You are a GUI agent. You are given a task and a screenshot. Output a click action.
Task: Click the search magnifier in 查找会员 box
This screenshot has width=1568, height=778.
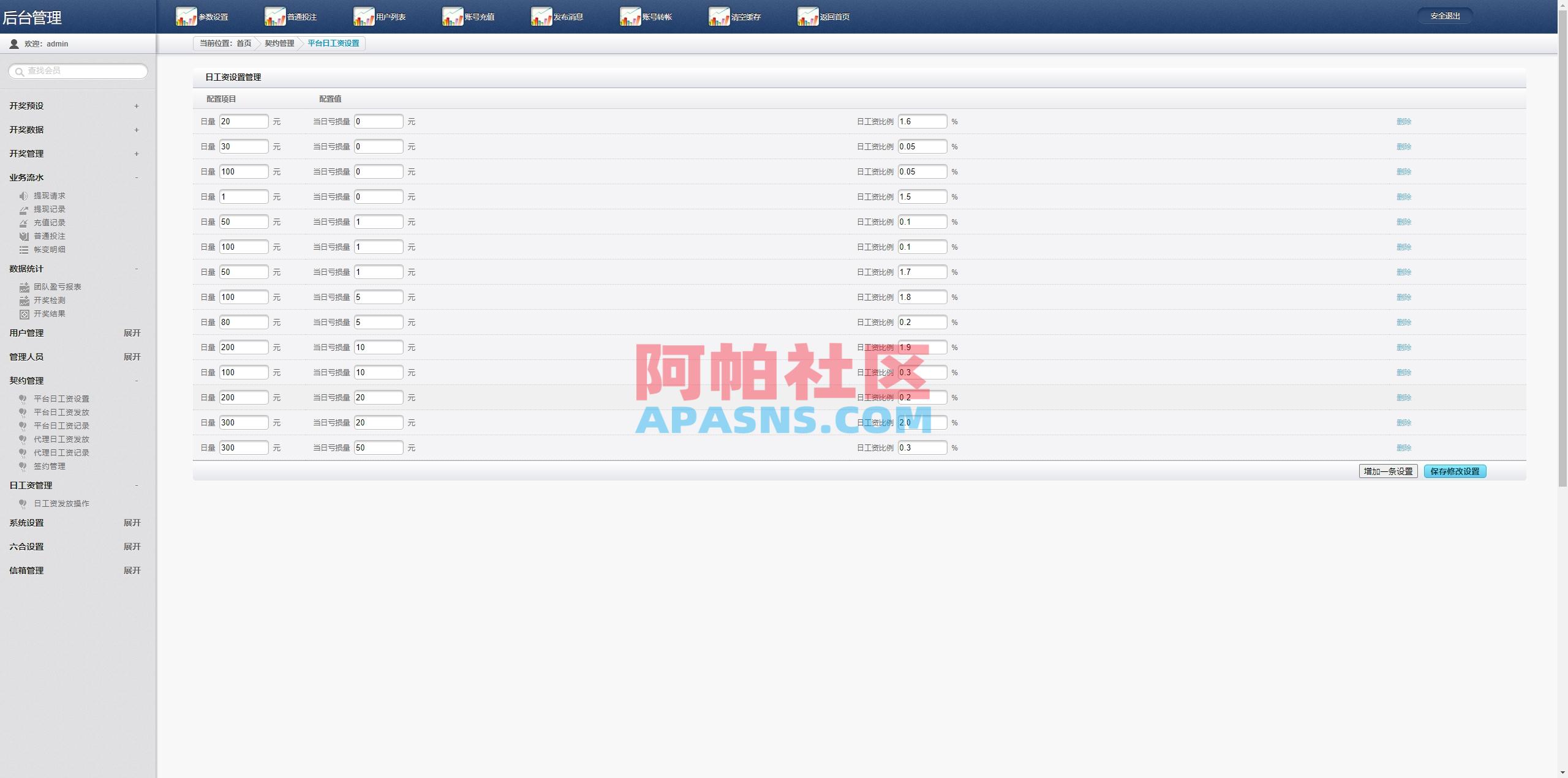(x=19, y=72)
